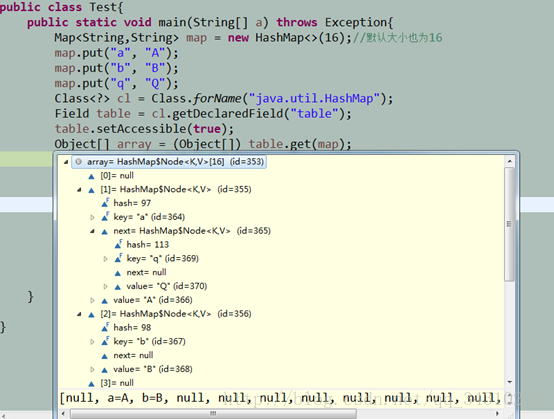This screenshot has height=419, width=554.
Task: Click the forName method call in code
Action: 217,98
